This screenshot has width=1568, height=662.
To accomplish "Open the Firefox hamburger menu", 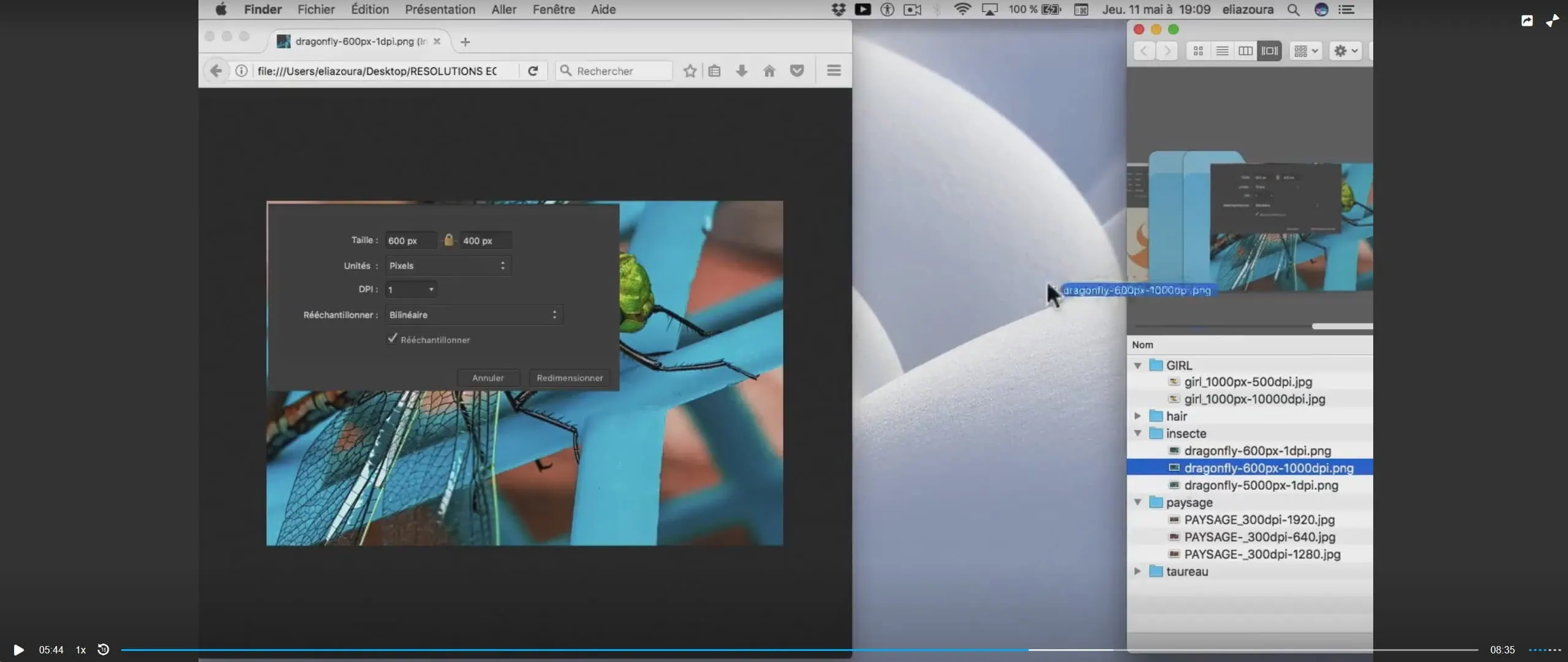I will [x=834, y=71].
